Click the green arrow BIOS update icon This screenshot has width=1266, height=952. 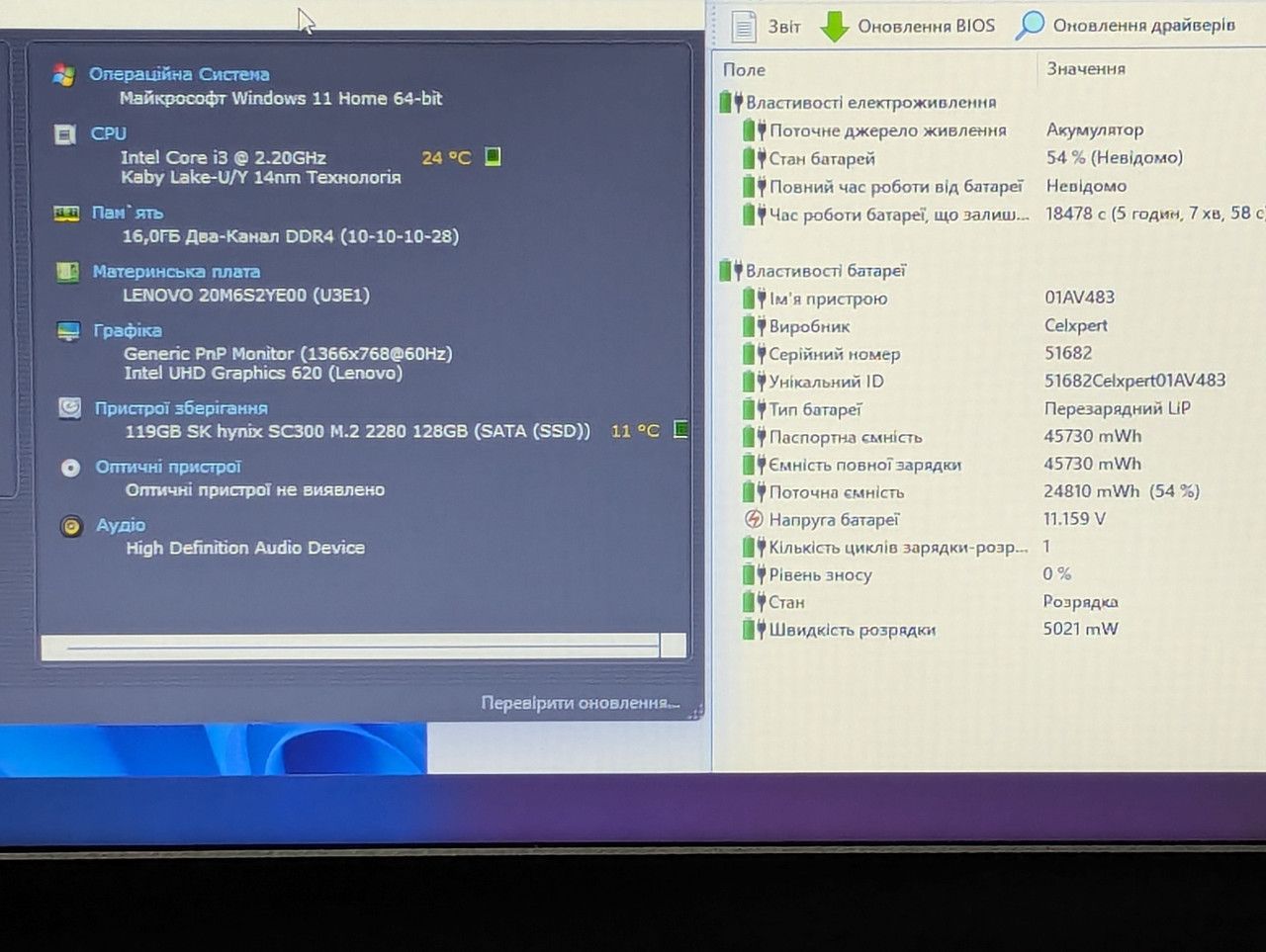[835, 27]
